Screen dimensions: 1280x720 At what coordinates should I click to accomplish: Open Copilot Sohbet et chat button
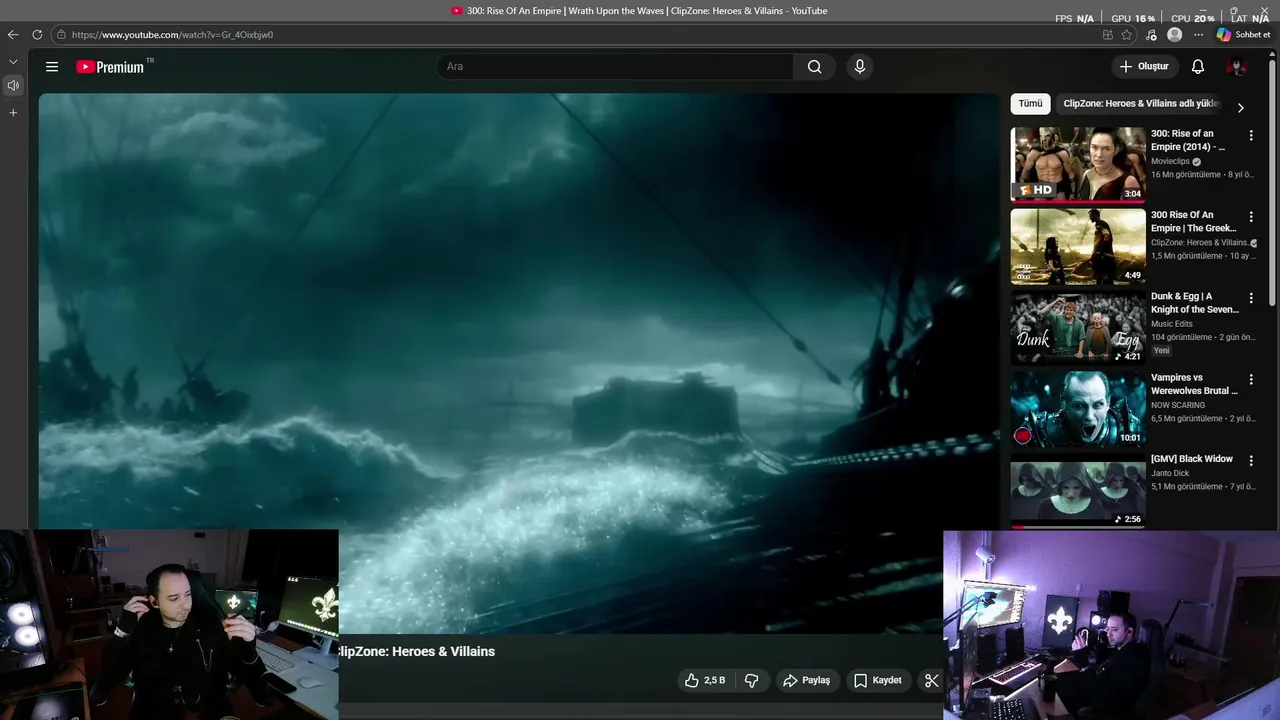tap(1243, 35)
